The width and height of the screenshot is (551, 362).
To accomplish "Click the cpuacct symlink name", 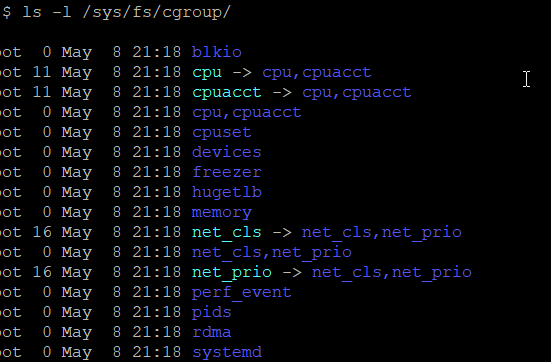I will pyautogui.click(x=227, y=92).
